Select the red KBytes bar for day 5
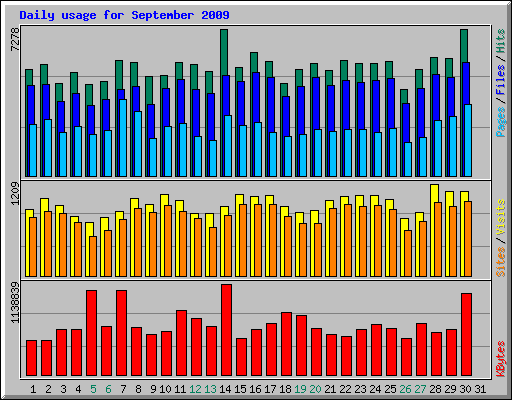Image resolution: width=512 pixels, height=400 pixels. click(x=91, y=333)
